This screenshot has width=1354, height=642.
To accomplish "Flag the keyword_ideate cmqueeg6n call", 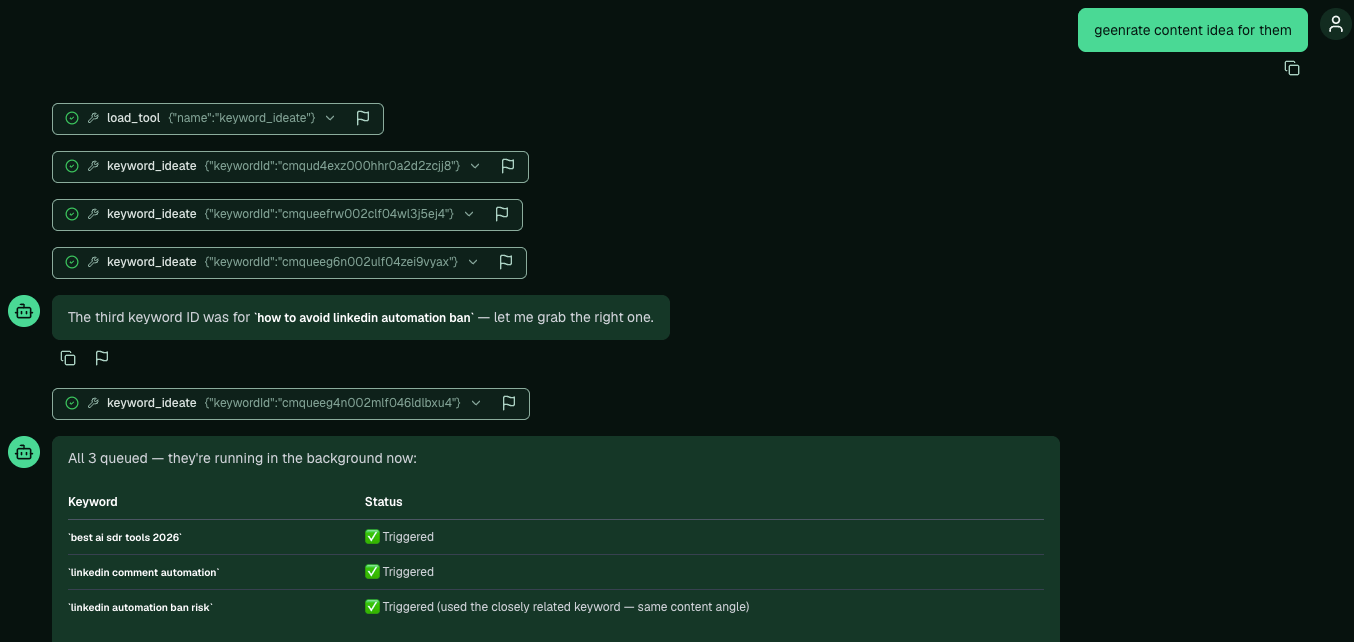I will click(506, 262).
